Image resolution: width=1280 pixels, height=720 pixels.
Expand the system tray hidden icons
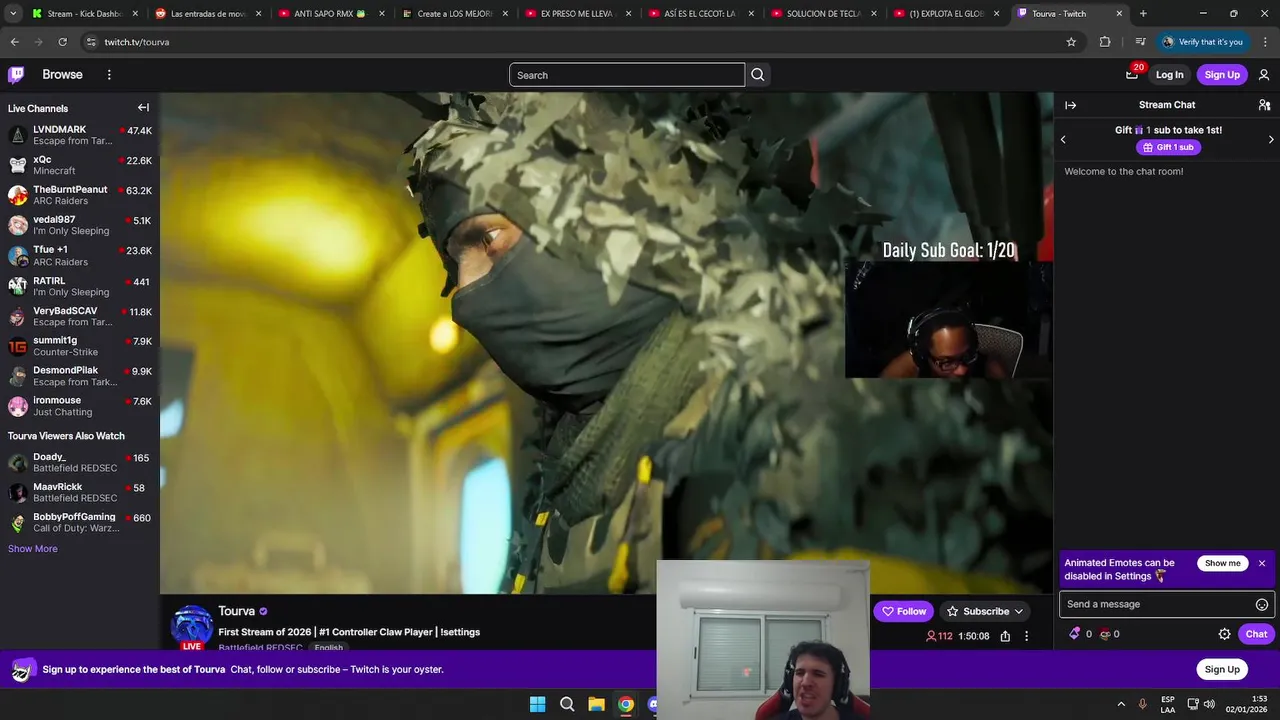coord(1121,704)
